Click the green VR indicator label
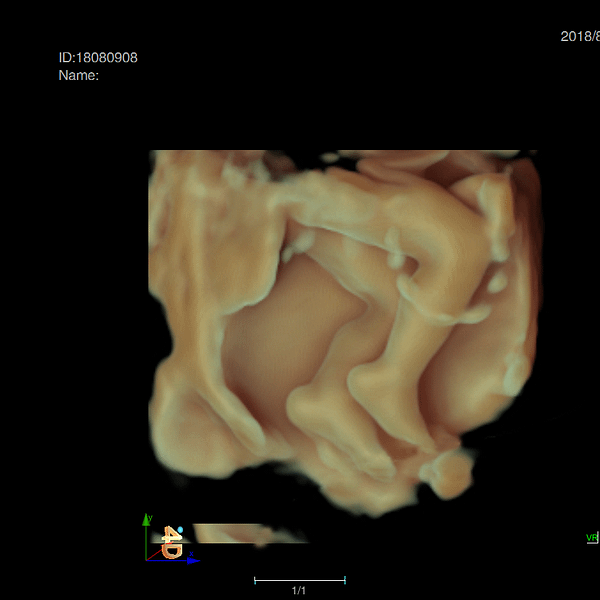Image resolution: width=600 pixels, height=600 pixels. 591,538
